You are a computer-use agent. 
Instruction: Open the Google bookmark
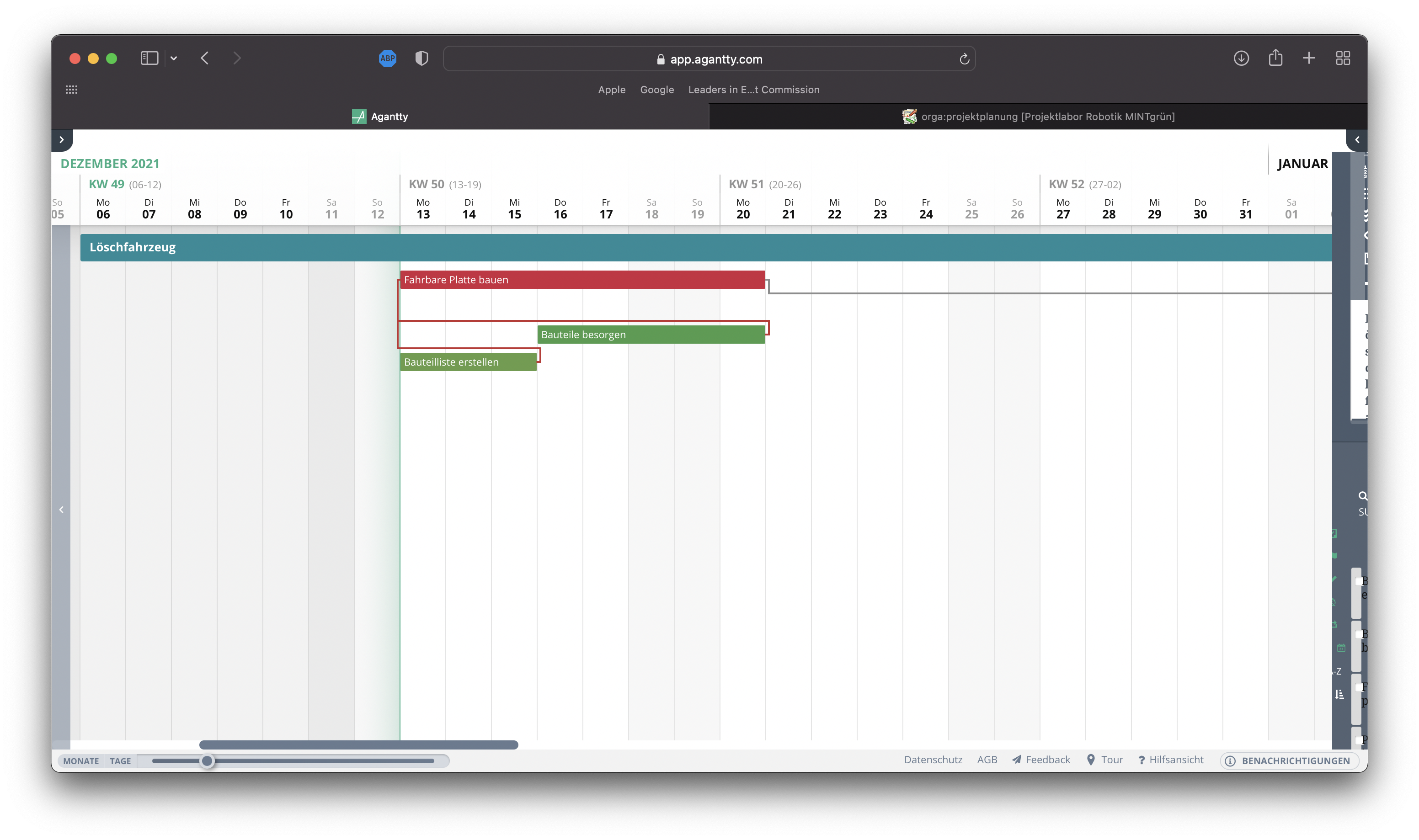click(656, 90)
